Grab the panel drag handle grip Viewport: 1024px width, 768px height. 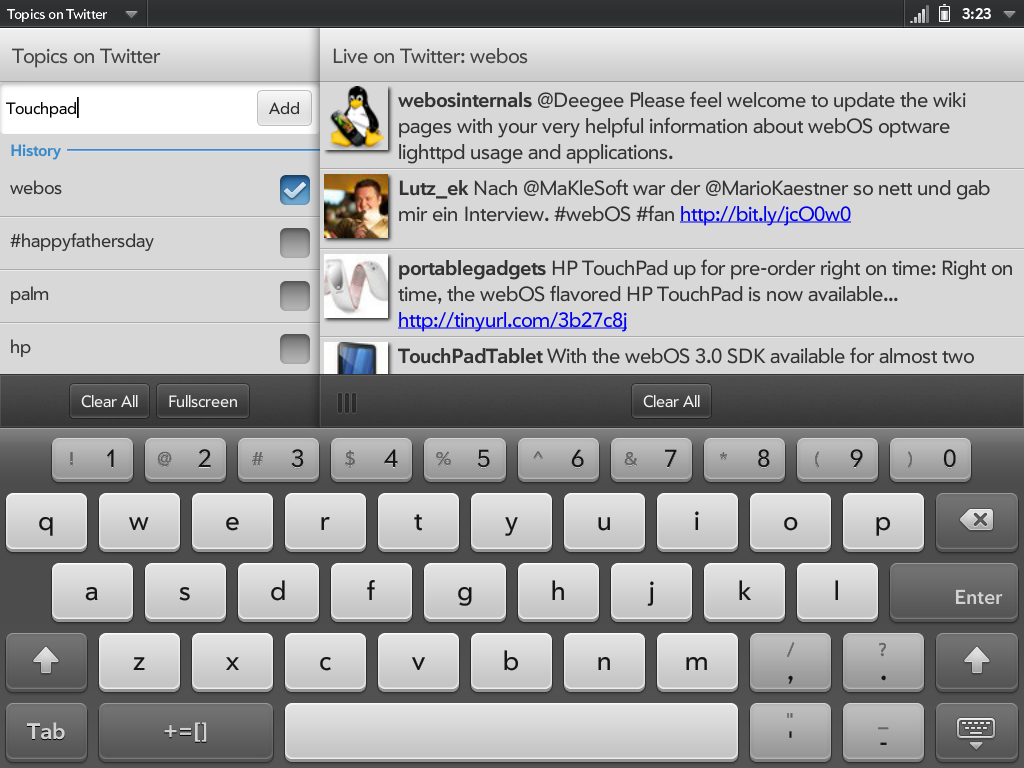[x=347, y=402]
